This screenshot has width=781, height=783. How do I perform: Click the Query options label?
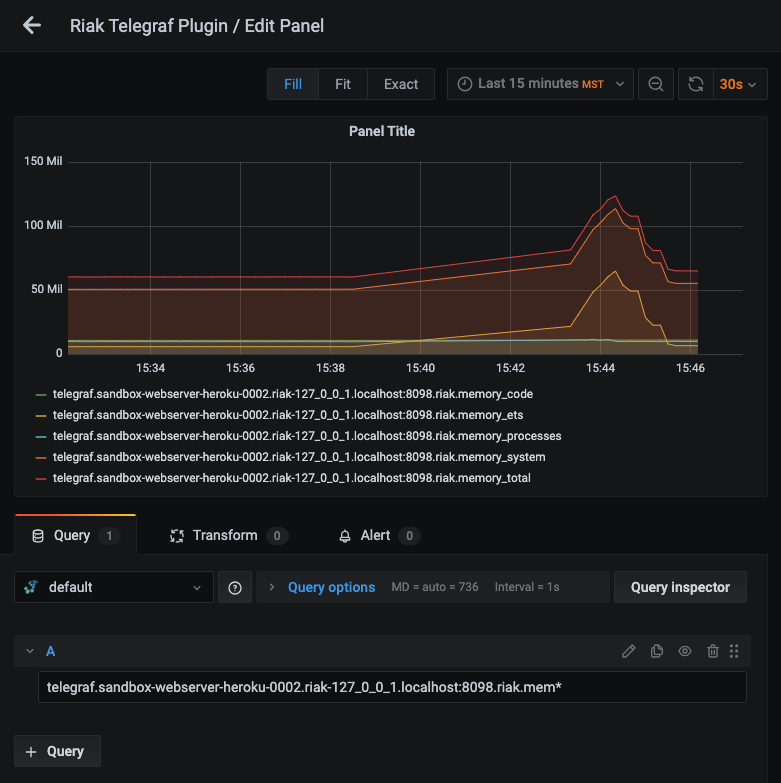click(331, 587)
